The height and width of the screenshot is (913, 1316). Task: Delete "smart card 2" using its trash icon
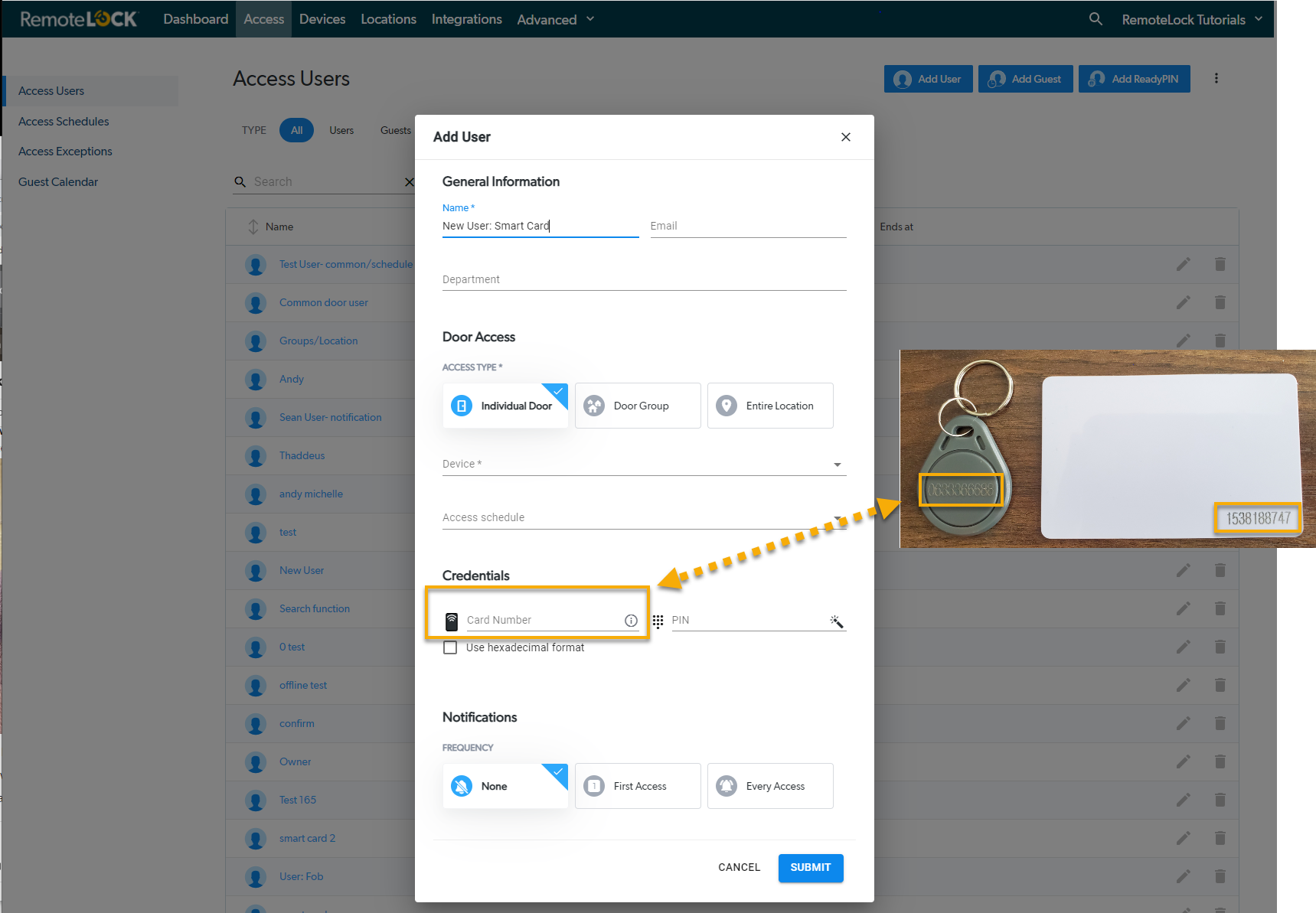click(1220, 838)
